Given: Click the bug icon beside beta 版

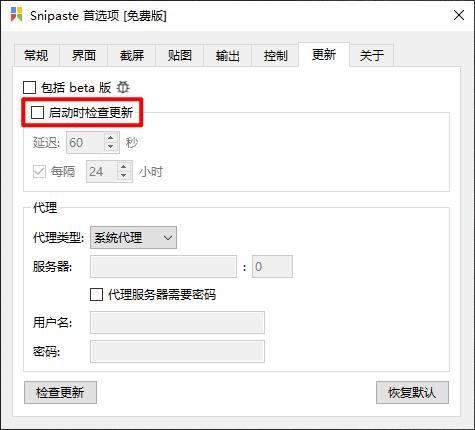Looking at the screenshot, I should click(x=123, y=87).
